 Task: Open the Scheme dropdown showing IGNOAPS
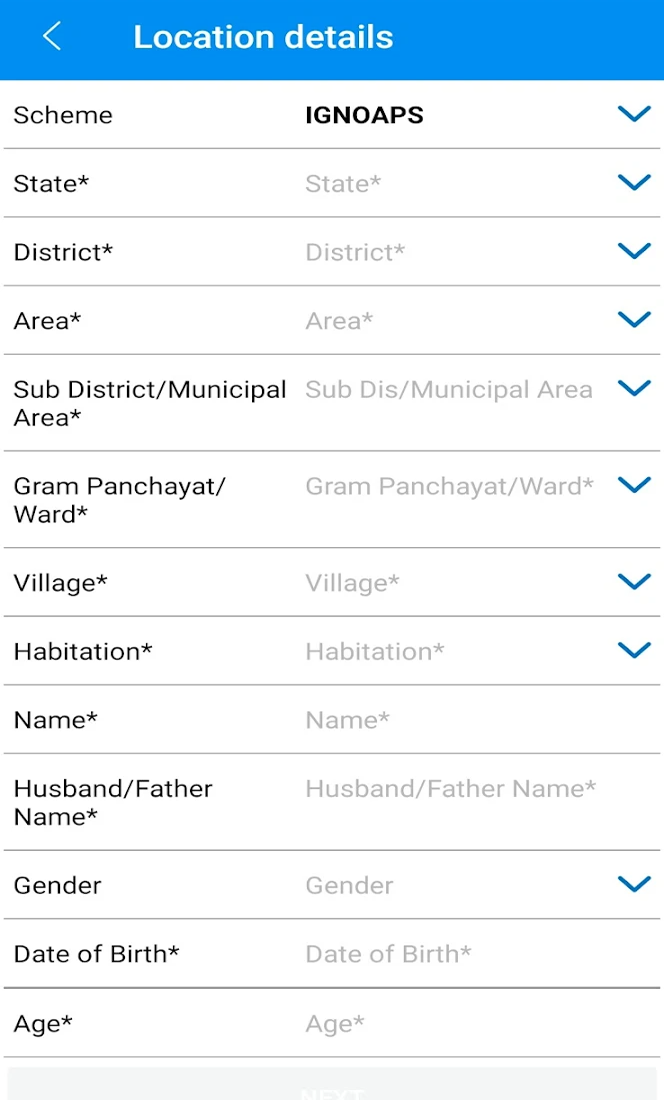(634, 114)
